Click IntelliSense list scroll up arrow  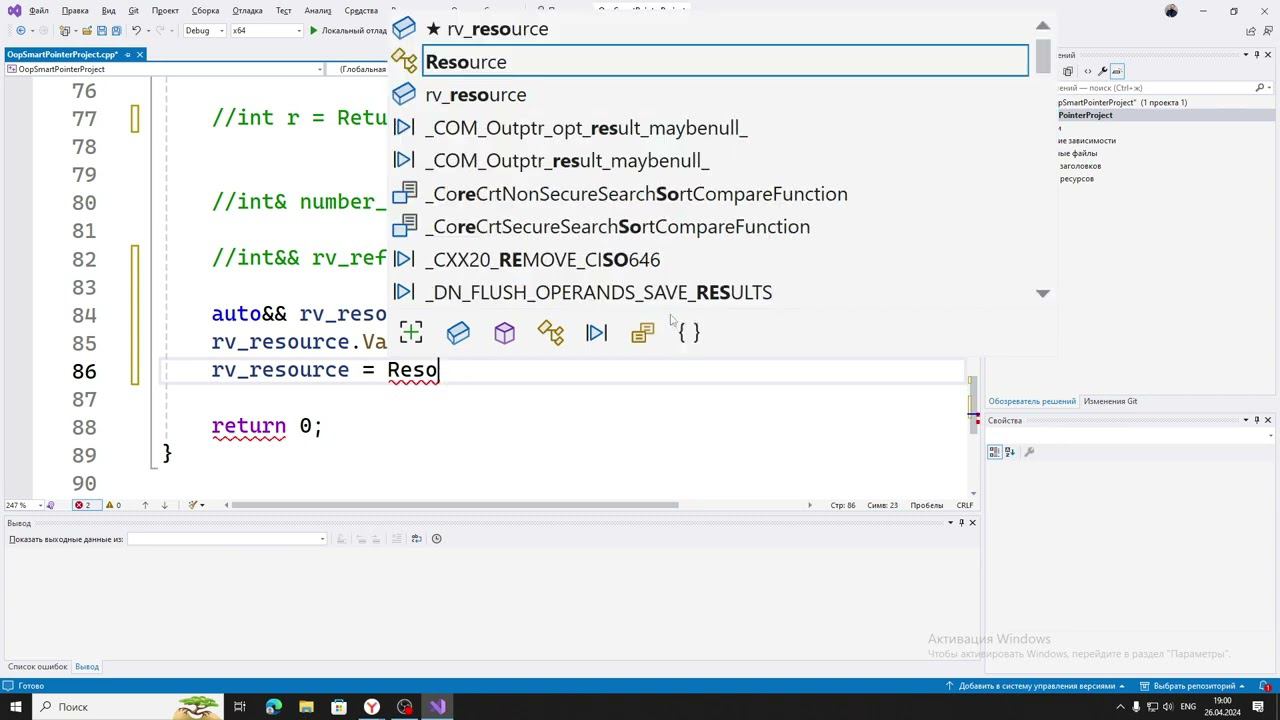(x=1043, y=26)
